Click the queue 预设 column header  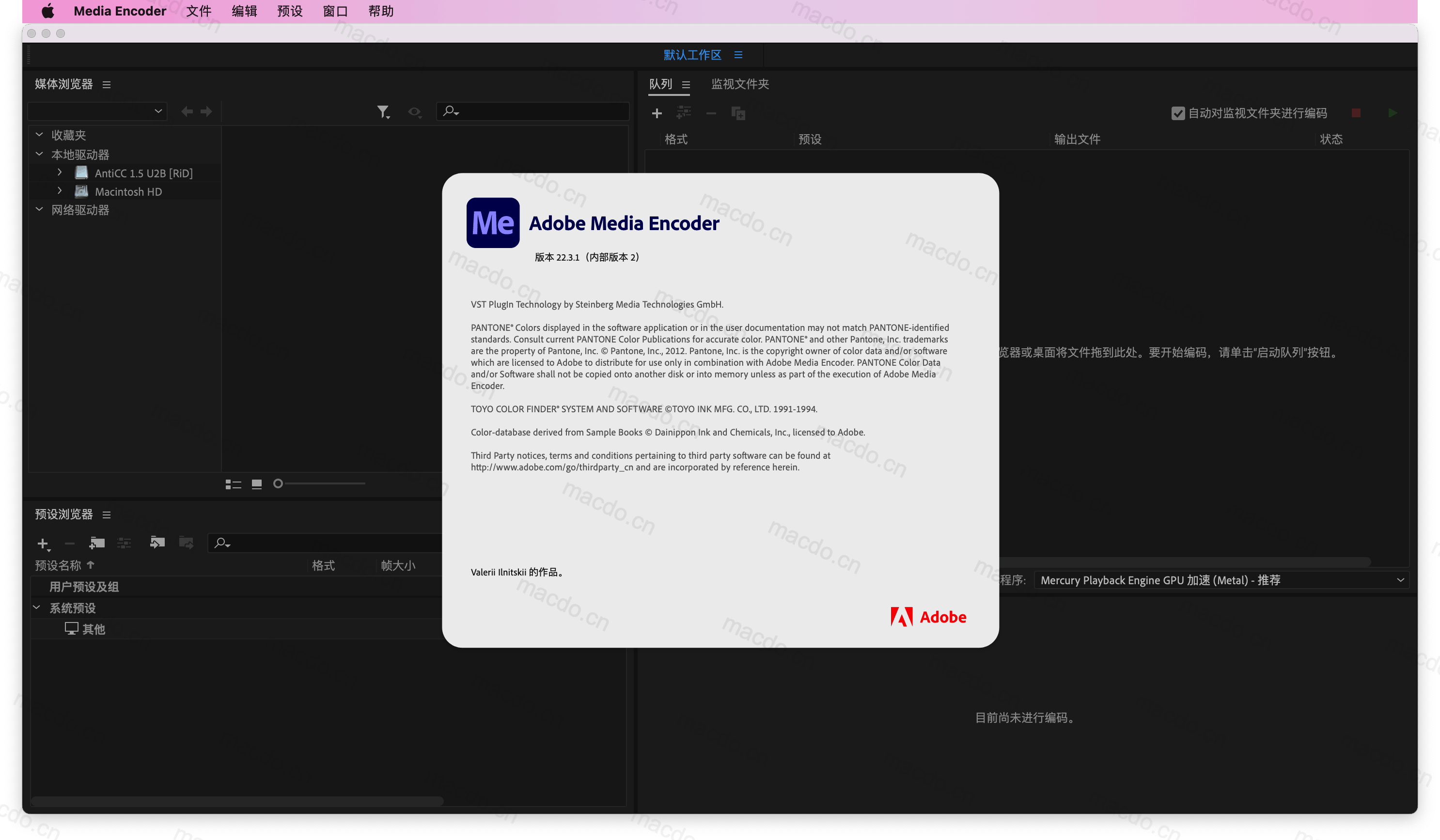tap(810, 139)
